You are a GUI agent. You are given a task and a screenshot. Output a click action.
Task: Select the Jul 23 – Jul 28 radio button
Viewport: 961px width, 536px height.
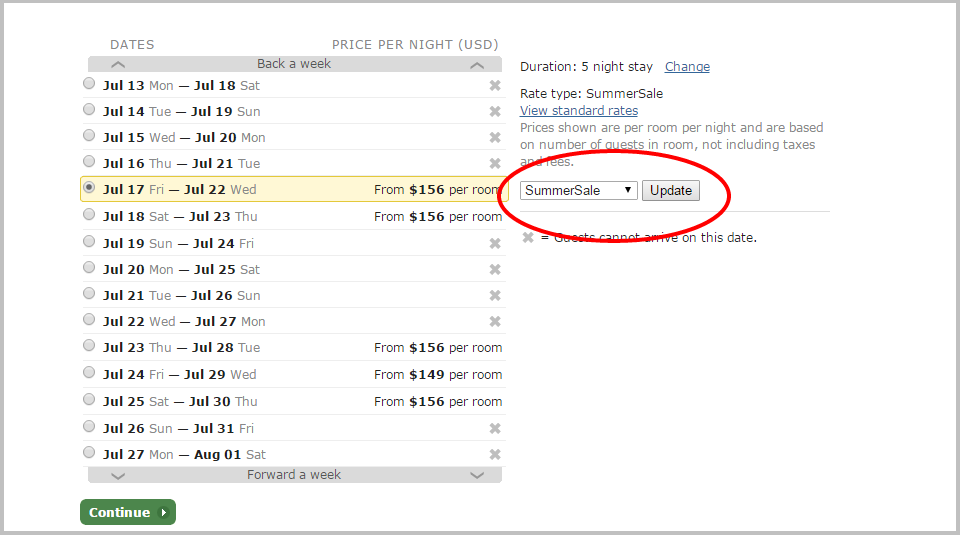[90, 347]
